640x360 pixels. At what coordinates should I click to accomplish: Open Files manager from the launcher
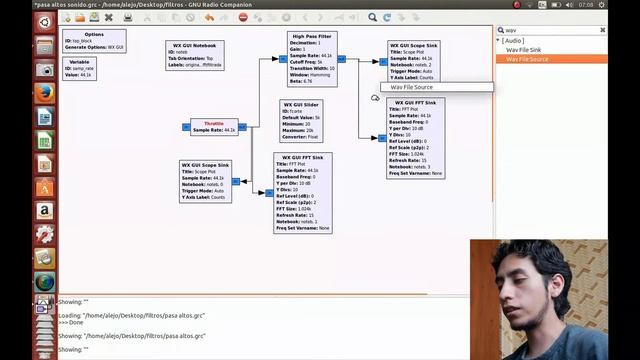[x=44, y=46]
